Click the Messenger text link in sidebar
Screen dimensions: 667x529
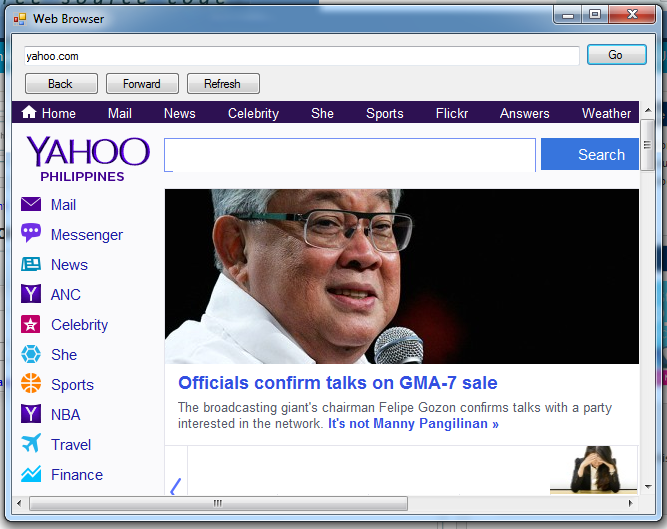[87, 235]
